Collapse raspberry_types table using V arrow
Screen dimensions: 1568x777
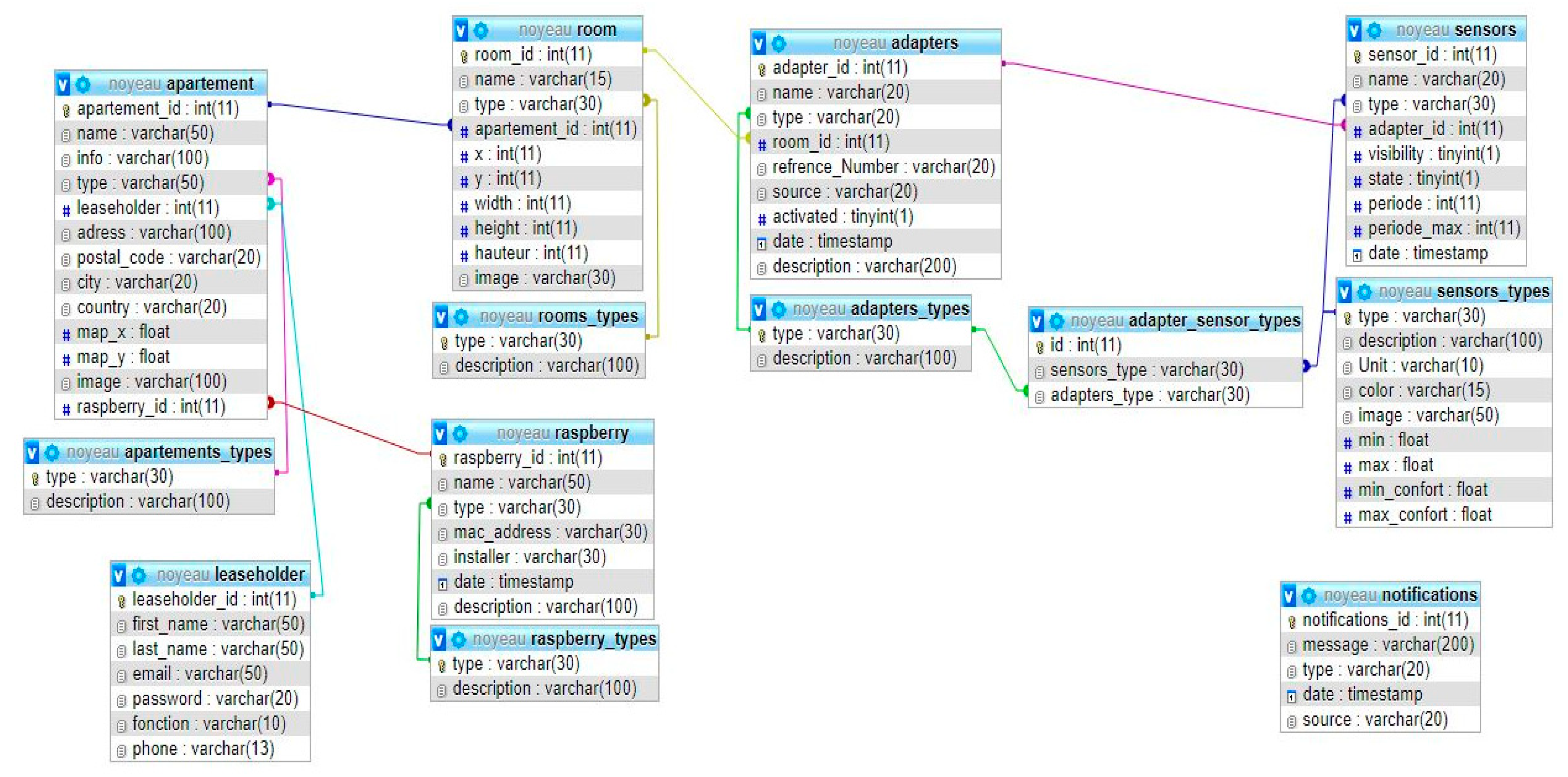click(x=439, y=639)
